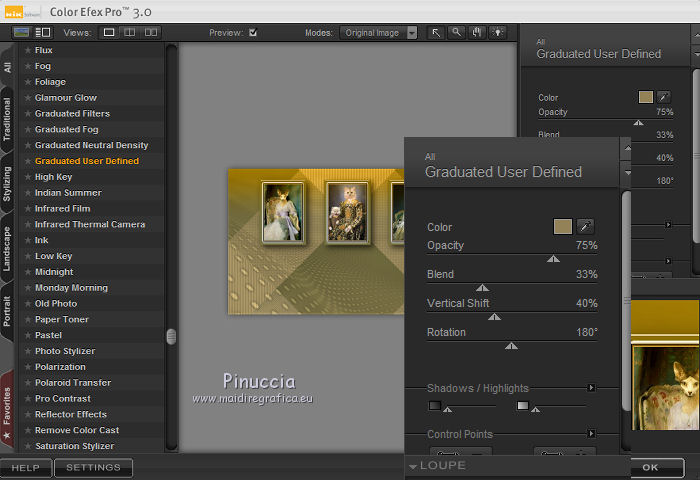
Task: Open the Modes dropdown
Action: (411, 33)
